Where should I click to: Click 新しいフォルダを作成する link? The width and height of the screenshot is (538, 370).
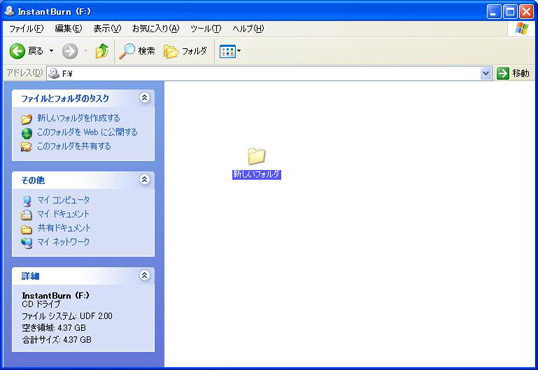click(x=79, y=118)
